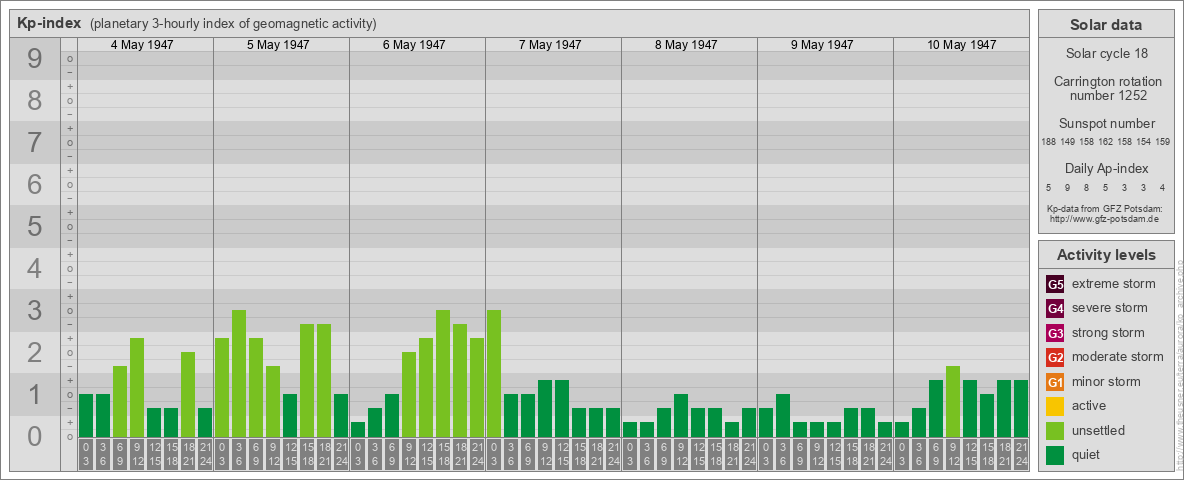Click the large 5 on Kp axis
1184x480 pixels.
click(x=35, y=226)
